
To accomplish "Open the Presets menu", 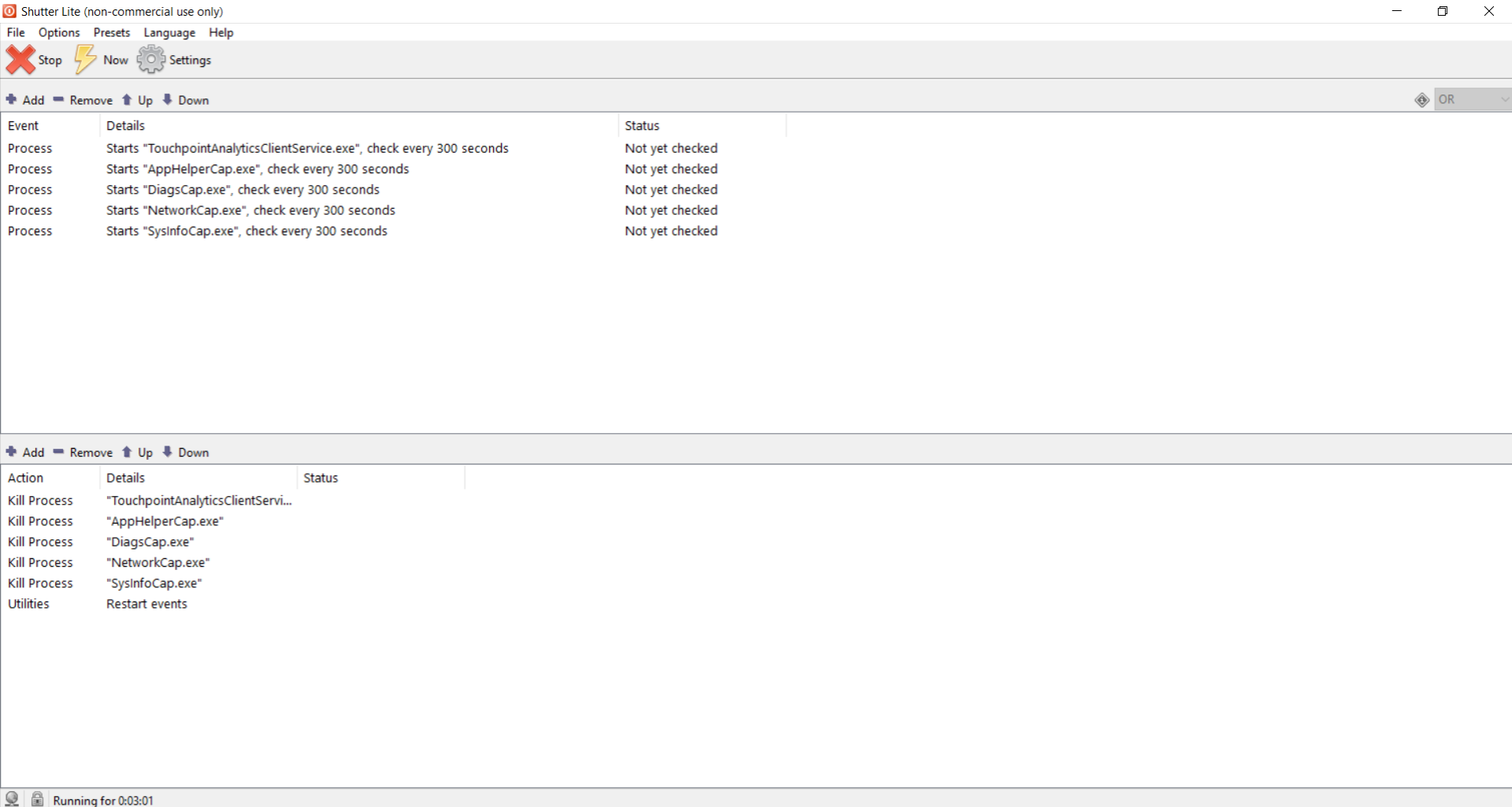I will tap(112, 32).
